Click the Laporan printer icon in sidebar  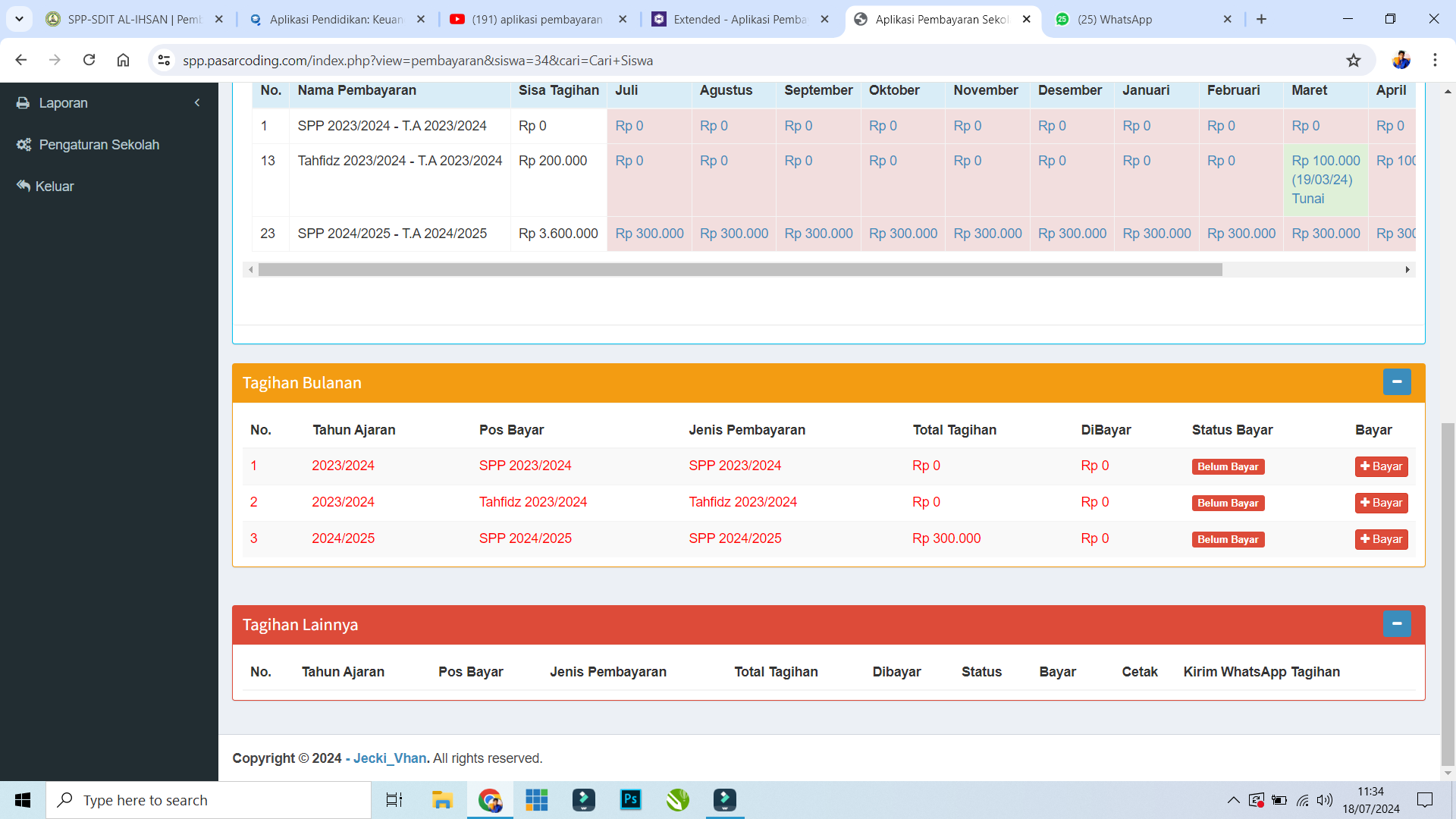pyautogui.click(x=24, y=103)
